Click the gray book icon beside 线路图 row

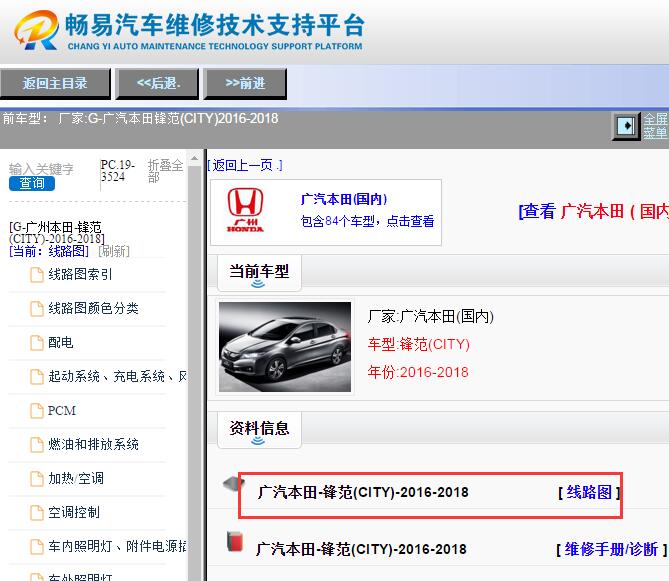coord(234,484)
